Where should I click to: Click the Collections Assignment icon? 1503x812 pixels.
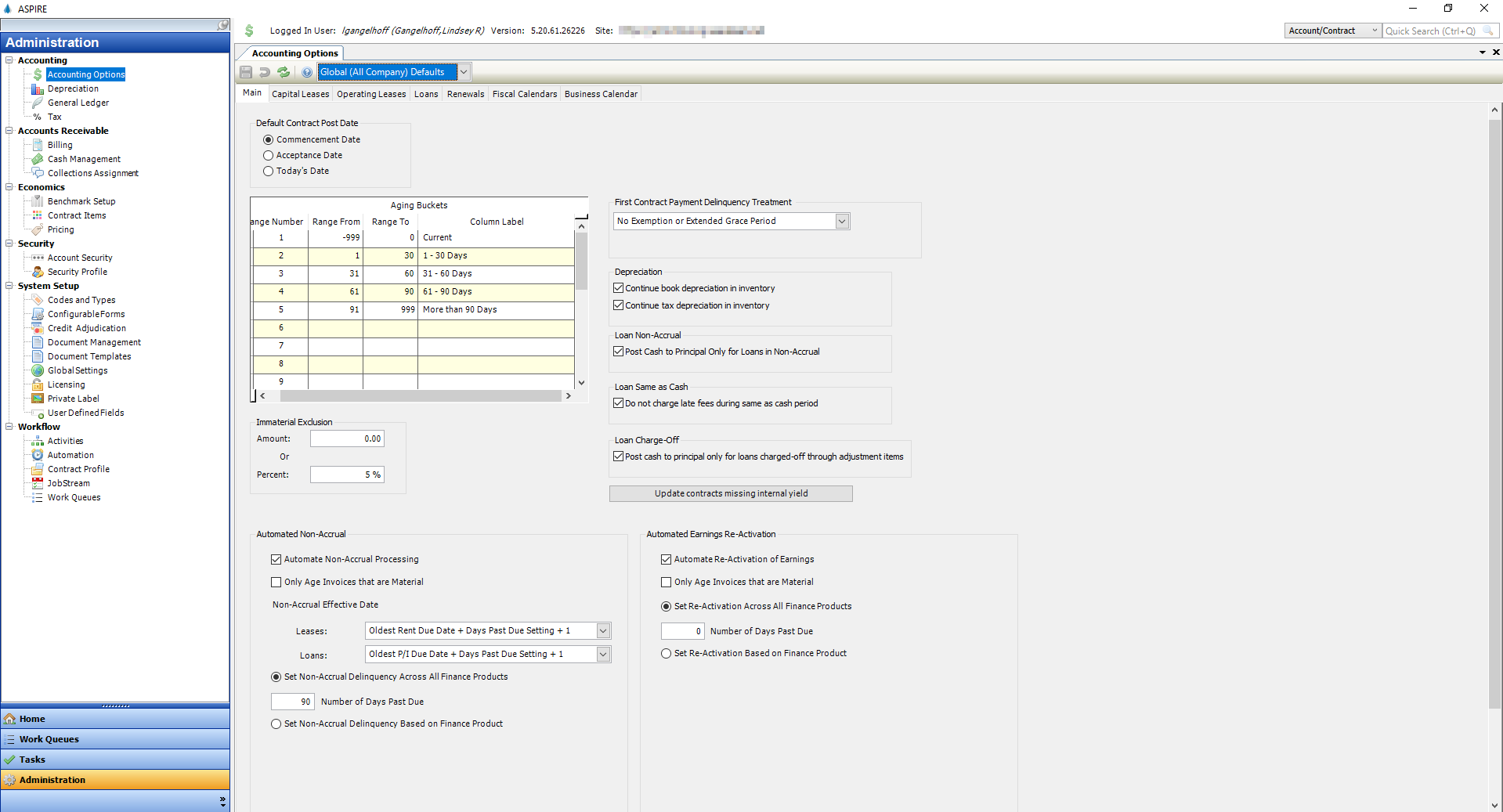click(38, 173)
